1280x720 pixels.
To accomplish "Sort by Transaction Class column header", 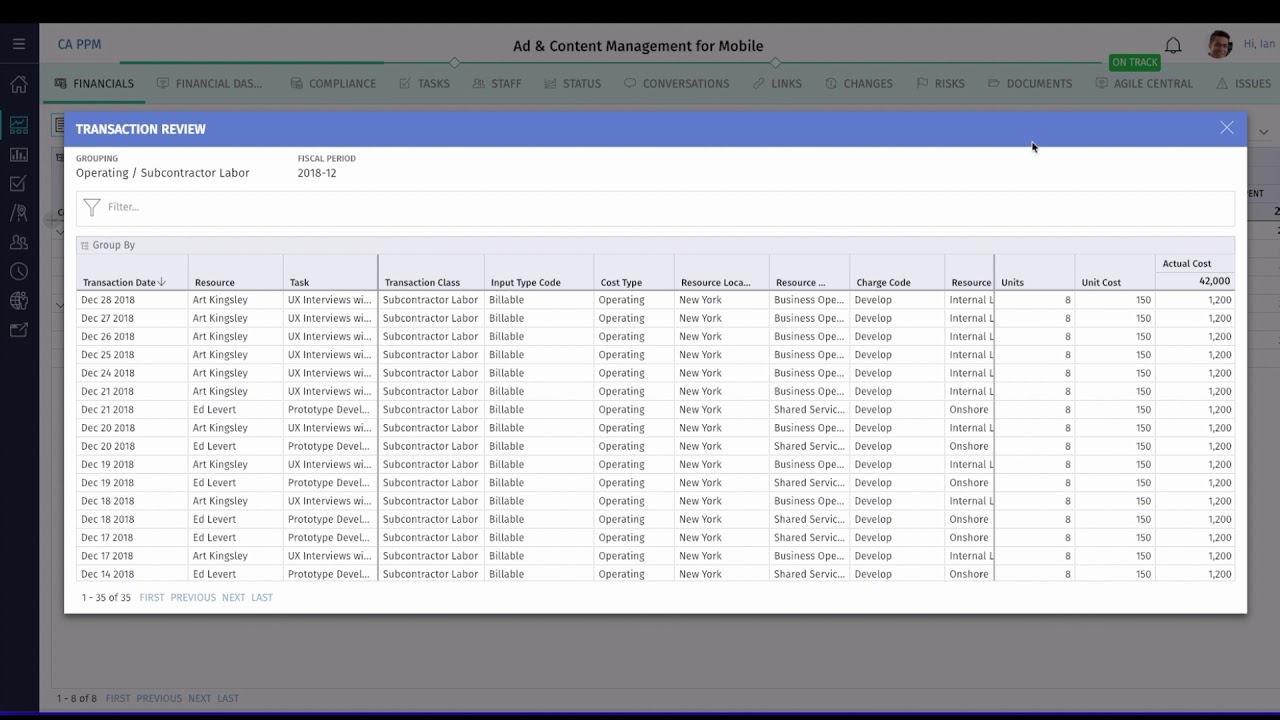I will pyautogui.click(x=422, y=283).
